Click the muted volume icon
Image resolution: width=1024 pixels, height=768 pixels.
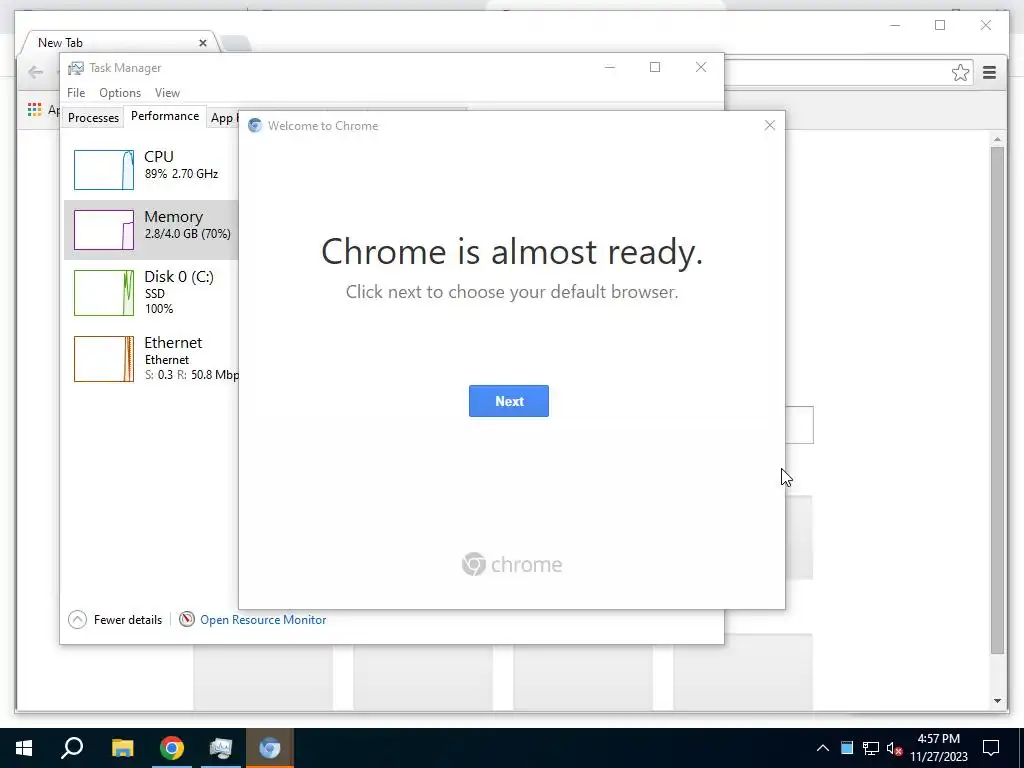coord(895,748)
